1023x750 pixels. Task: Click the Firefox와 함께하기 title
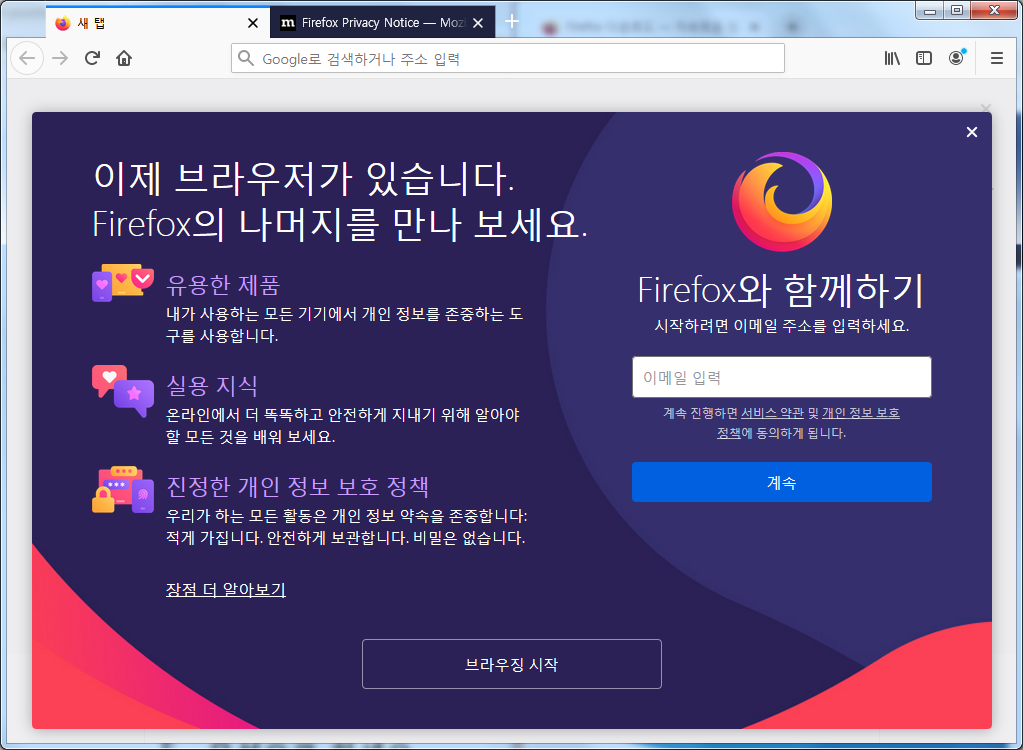[x=781, y=290]
